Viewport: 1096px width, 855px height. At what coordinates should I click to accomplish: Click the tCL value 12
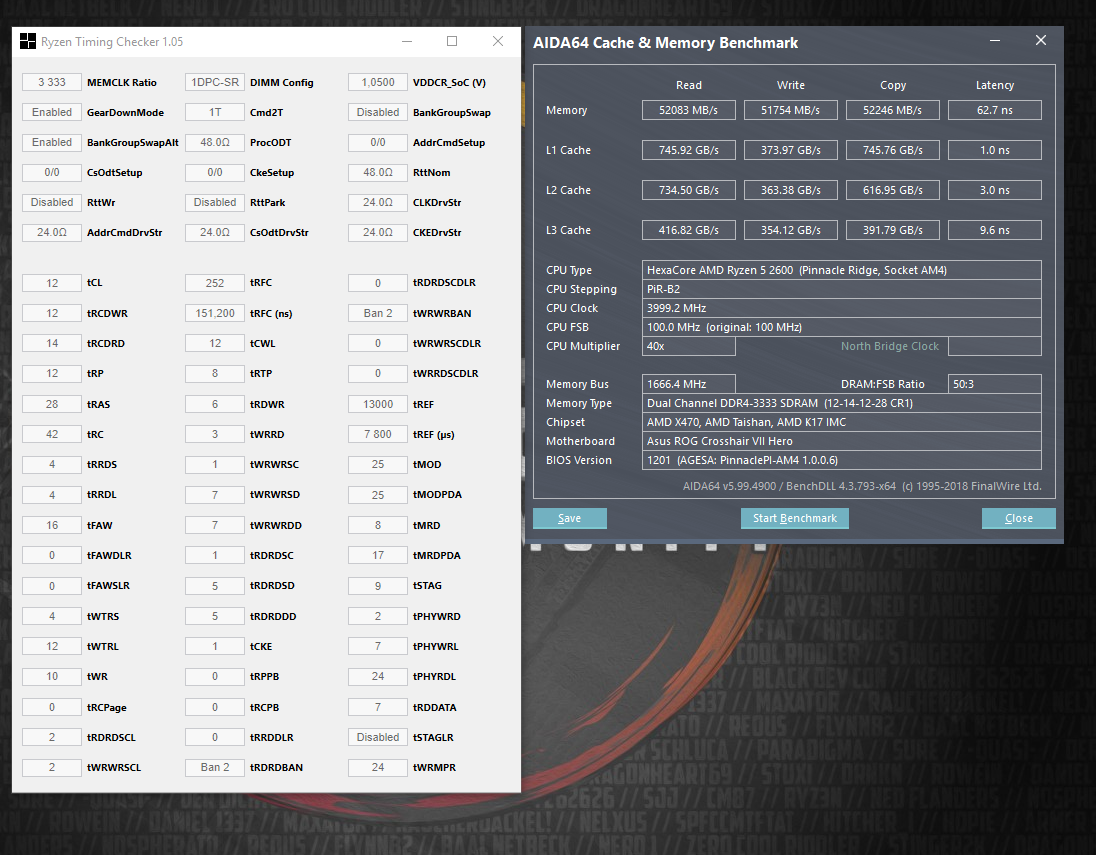52,283
